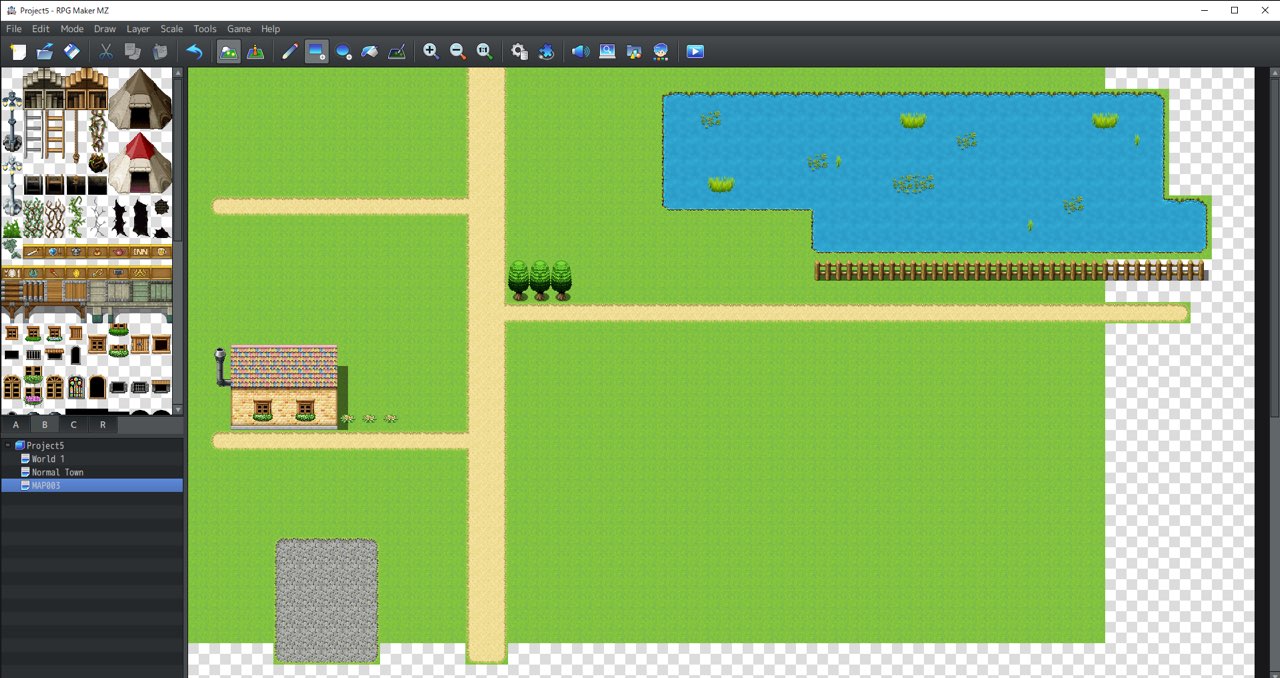Image resolution: width=1280 pixels, height=678 pixels.
Task: Open the Sound Test window
Action: pyautogui.click(x=580, y=51)
